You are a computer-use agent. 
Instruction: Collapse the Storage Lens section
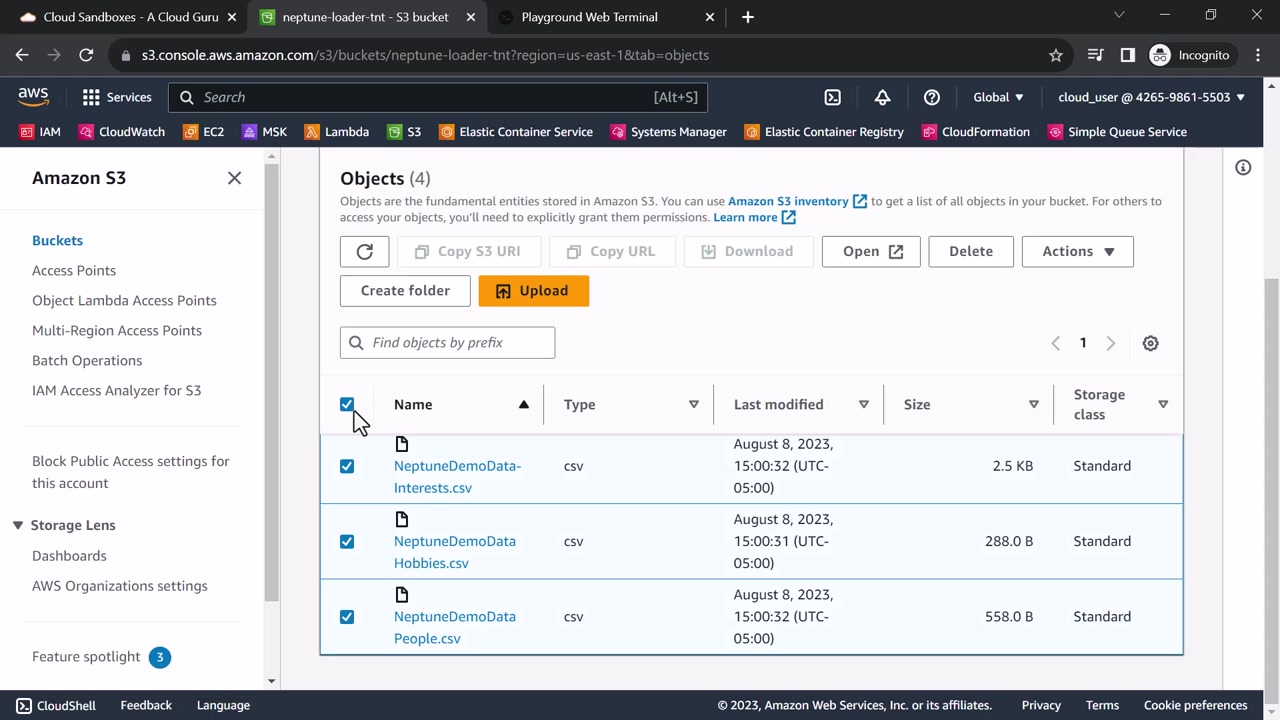coord(18,525)
